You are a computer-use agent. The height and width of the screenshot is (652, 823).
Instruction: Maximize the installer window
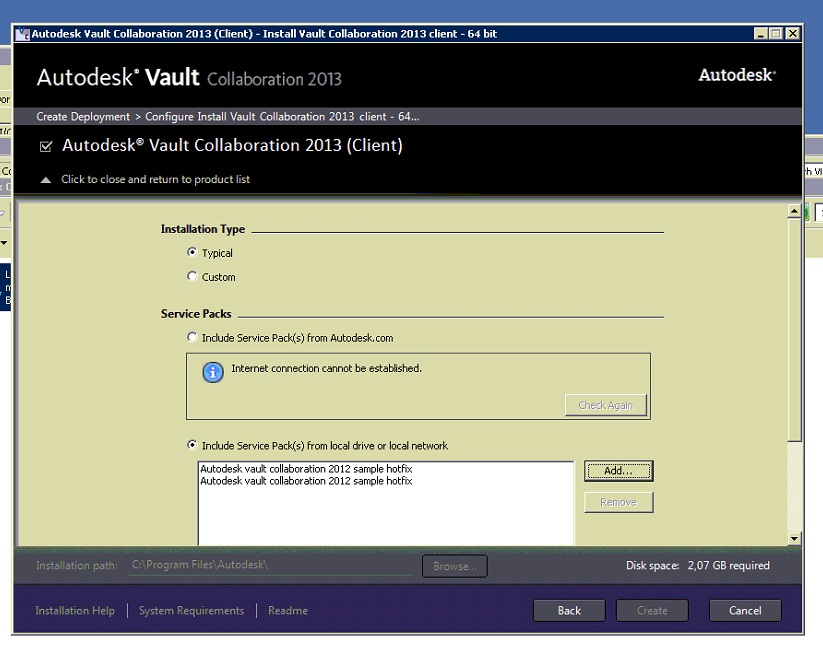point(776,34)
